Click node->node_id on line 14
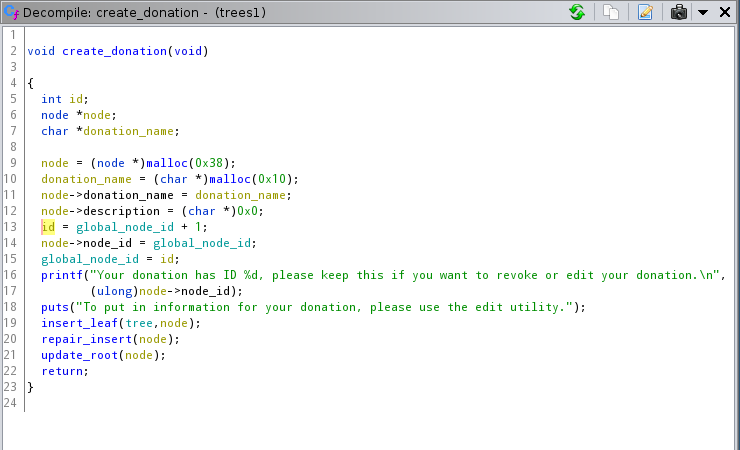Image resolution: width=740 pixels, height=450 pixels. click(107, 243)
